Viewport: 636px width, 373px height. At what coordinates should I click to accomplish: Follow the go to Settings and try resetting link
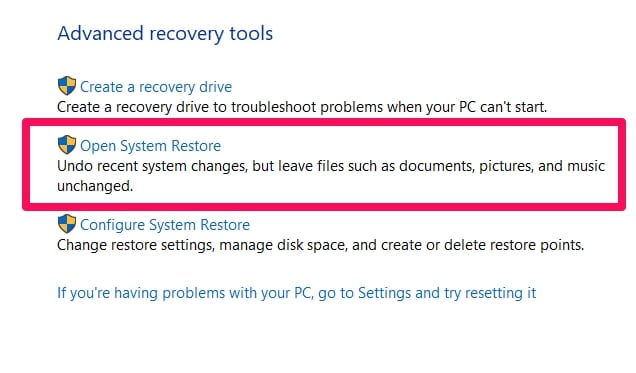297,293
